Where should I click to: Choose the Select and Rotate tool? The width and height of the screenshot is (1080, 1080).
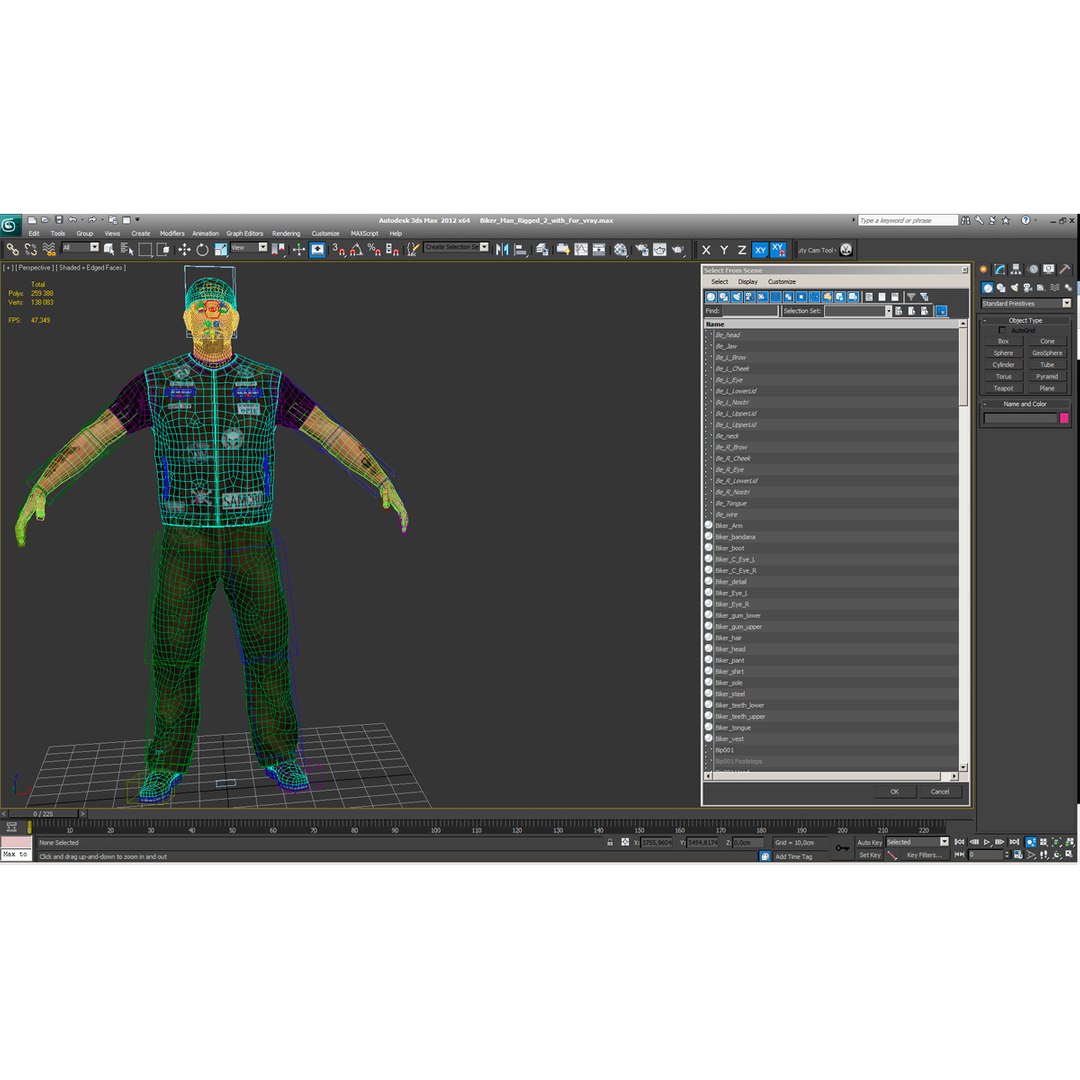[x=202, y=249]
